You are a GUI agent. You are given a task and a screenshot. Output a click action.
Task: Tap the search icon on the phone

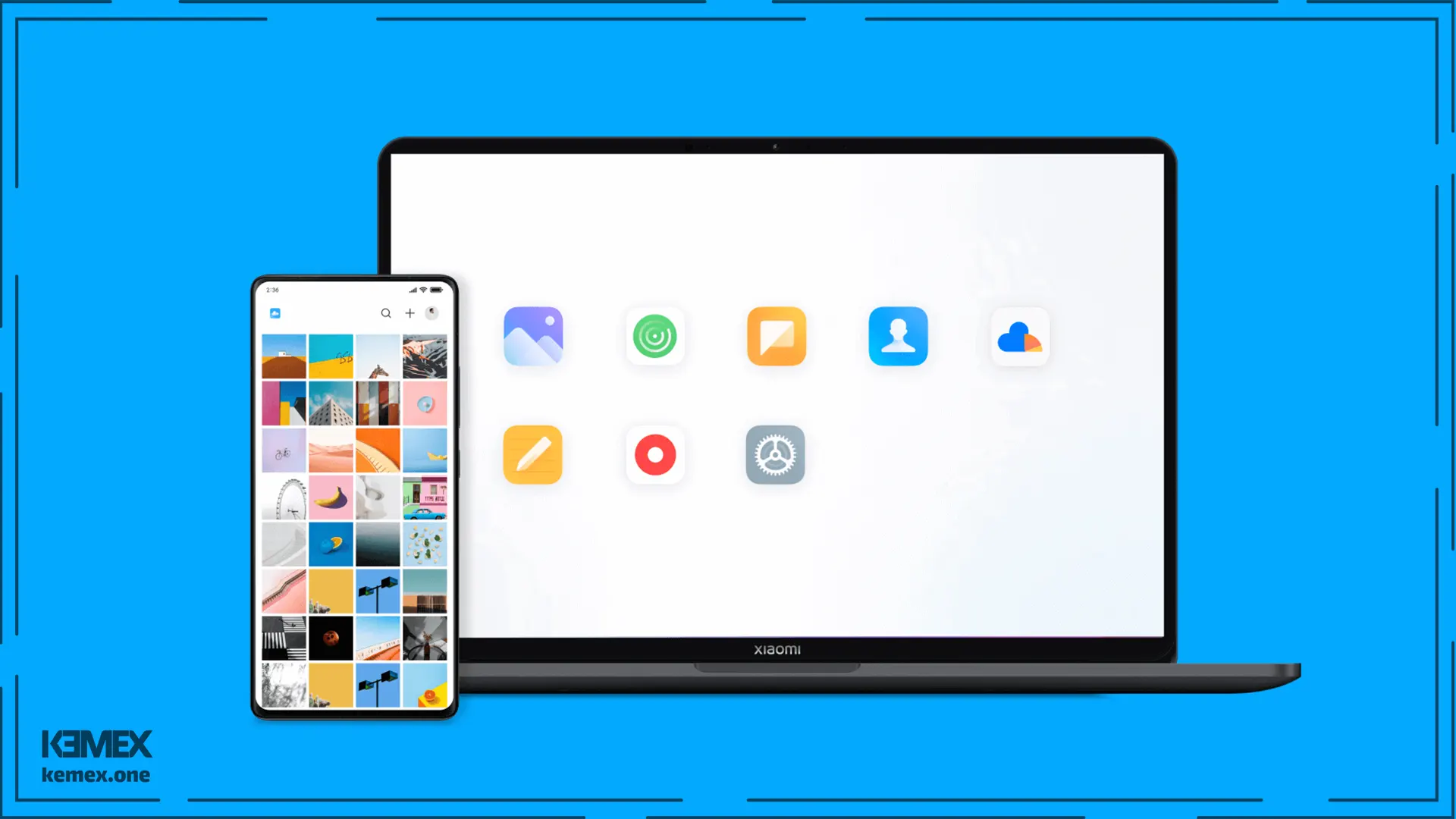tap(385, 313)
